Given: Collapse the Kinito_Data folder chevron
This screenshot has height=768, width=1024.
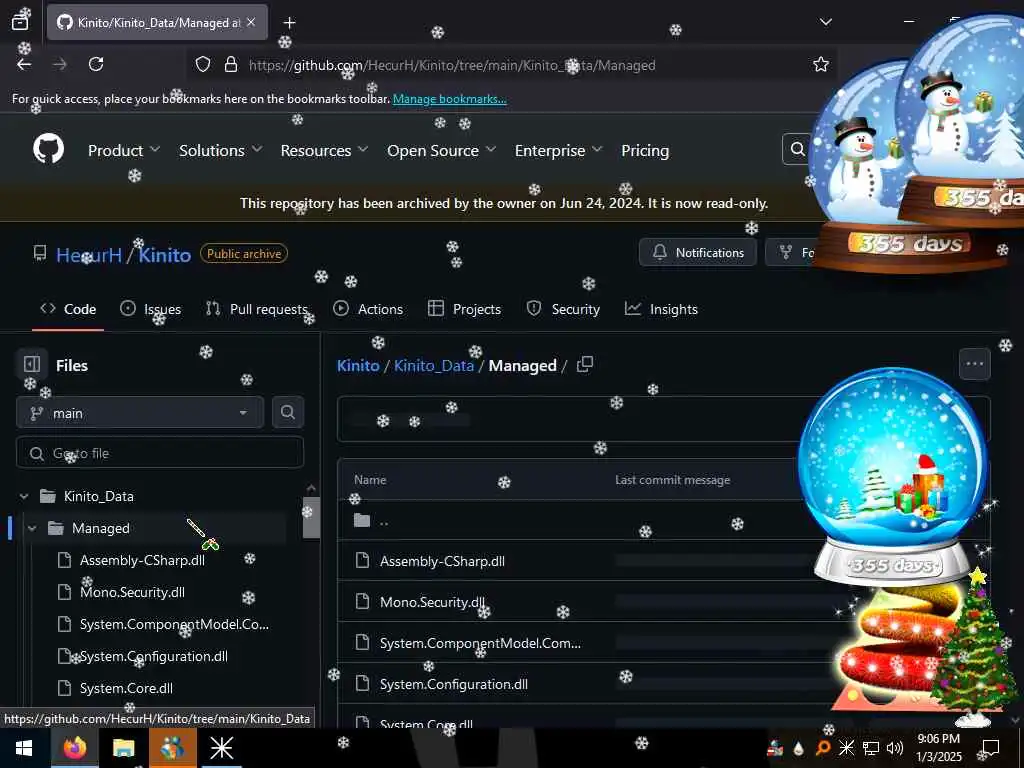Looking at the screenshot, I should coord(24,496).
